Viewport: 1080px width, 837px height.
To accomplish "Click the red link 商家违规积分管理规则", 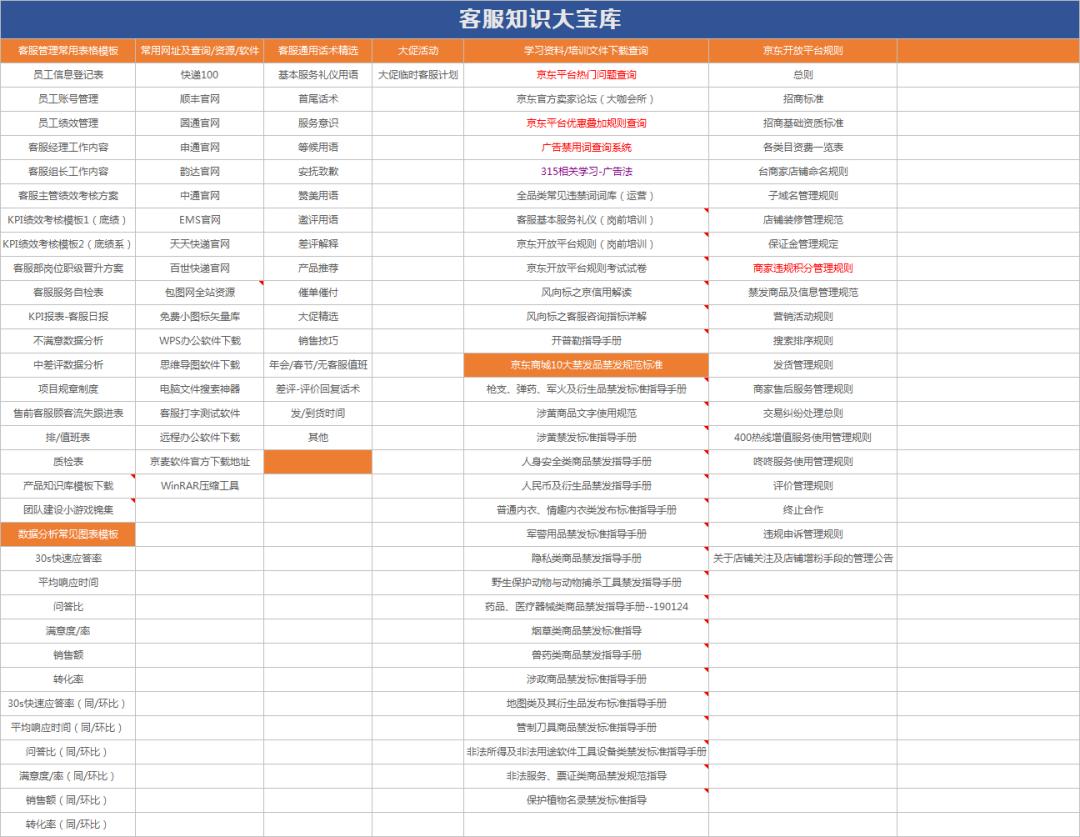I will (802, 268).
